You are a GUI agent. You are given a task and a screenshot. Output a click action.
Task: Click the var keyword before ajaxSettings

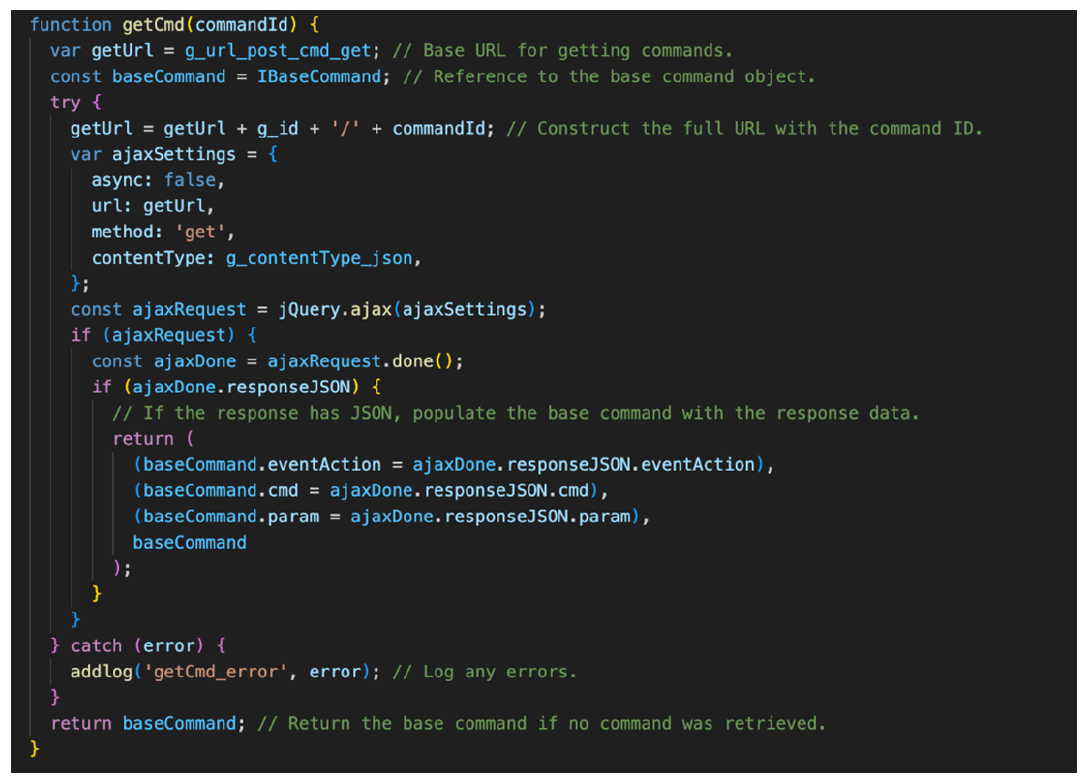(85, 154)
